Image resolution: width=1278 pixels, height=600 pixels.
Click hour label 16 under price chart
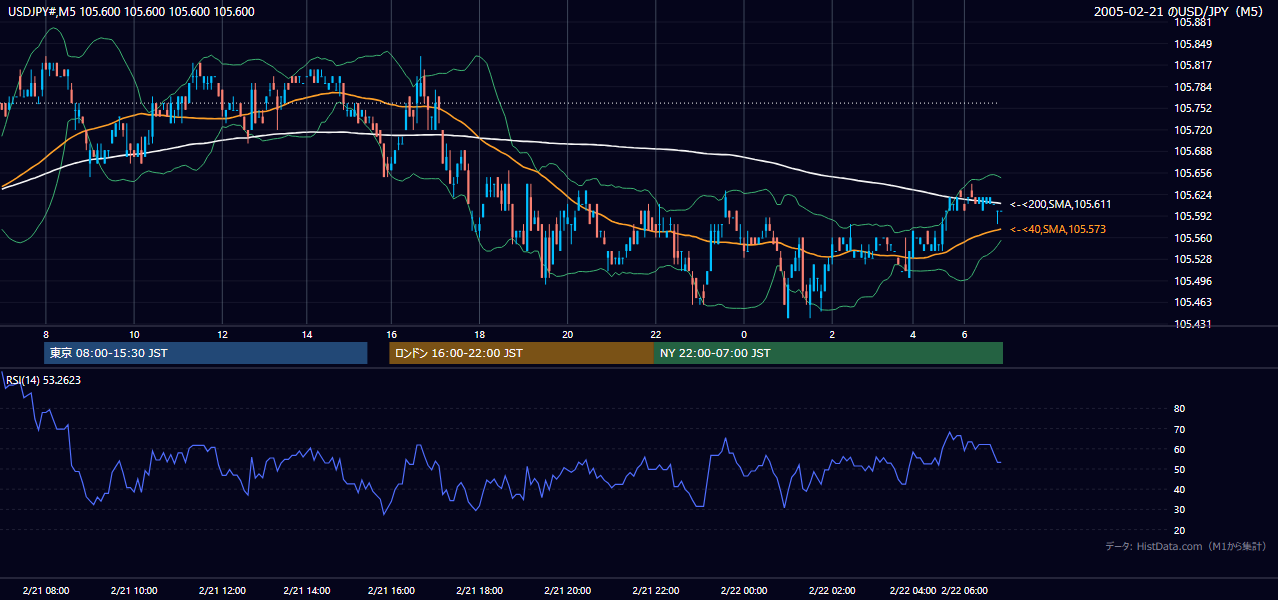393,334
